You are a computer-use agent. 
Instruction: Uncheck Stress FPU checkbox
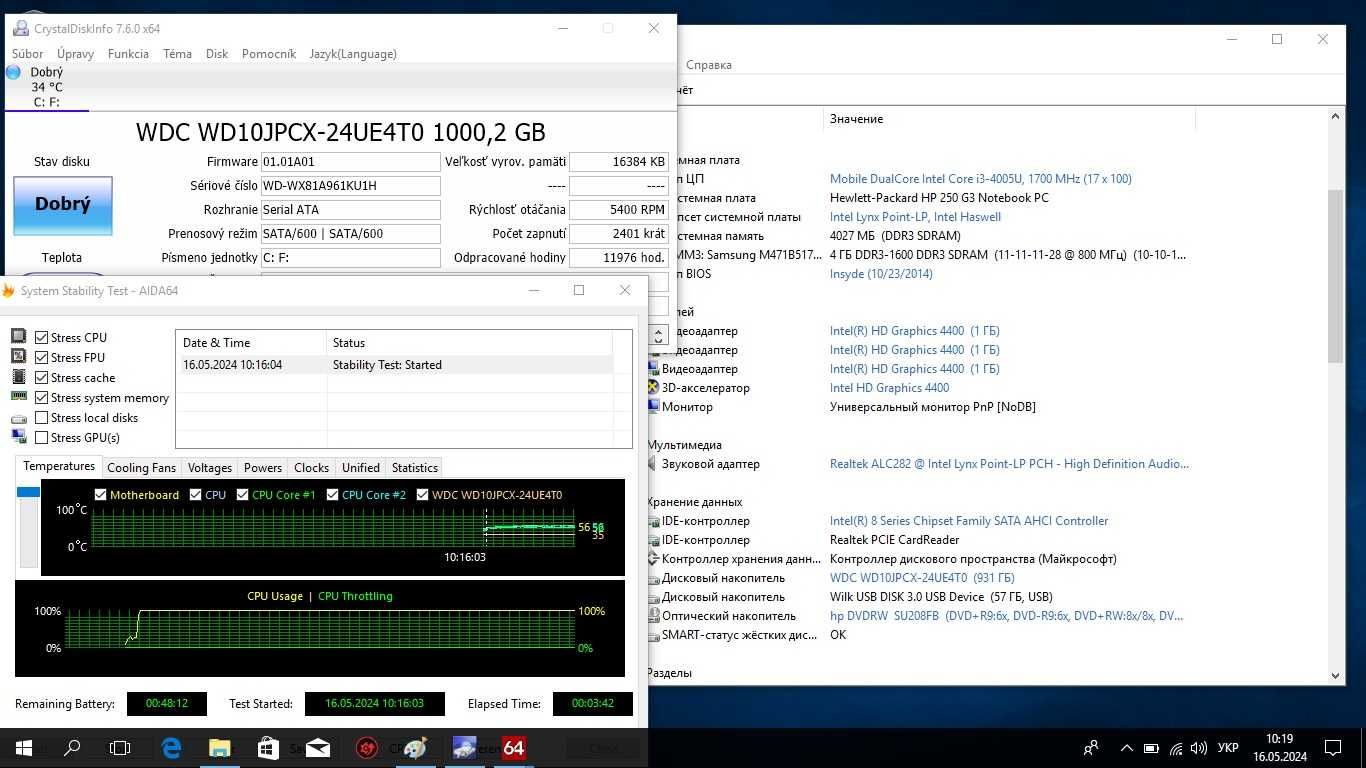point(41,358)
